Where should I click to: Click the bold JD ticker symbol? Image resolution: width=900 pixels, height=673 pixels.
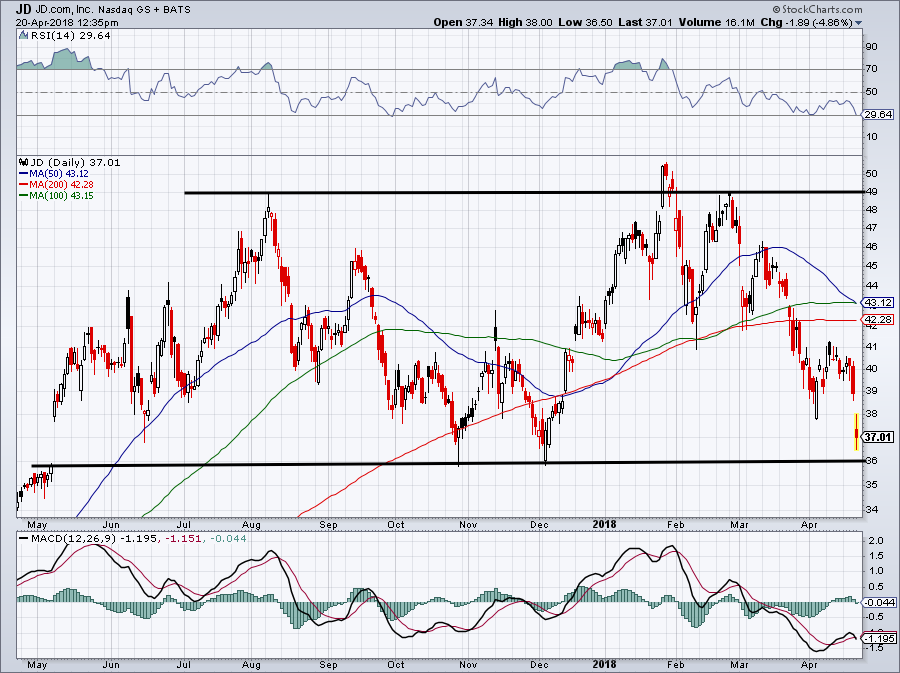coord(23,9)
